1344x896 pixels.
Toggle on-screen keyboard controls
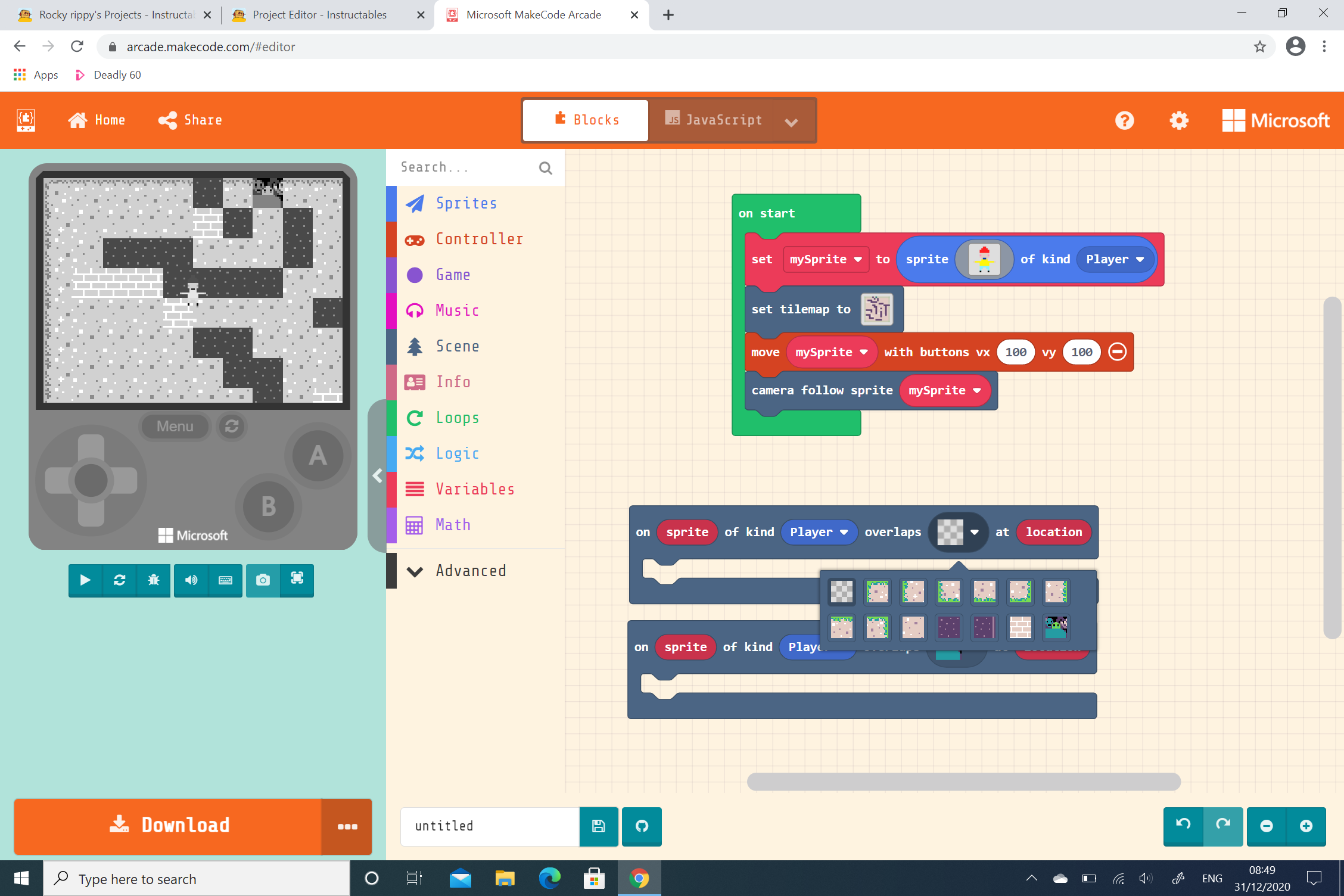click(225, 580)
